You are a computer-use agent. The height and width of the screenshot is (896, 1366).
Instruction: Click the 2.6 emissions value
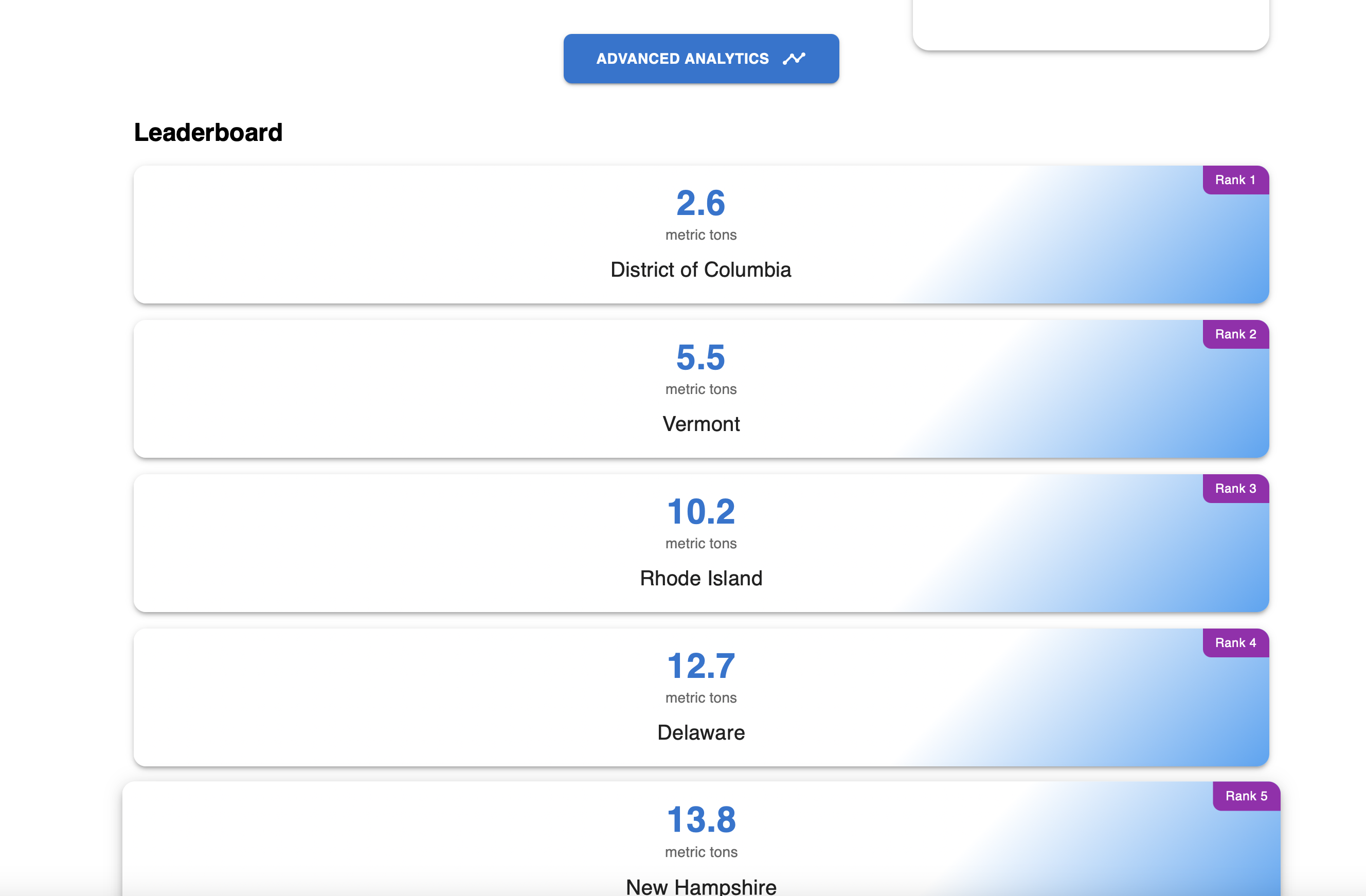coord(700,203)
